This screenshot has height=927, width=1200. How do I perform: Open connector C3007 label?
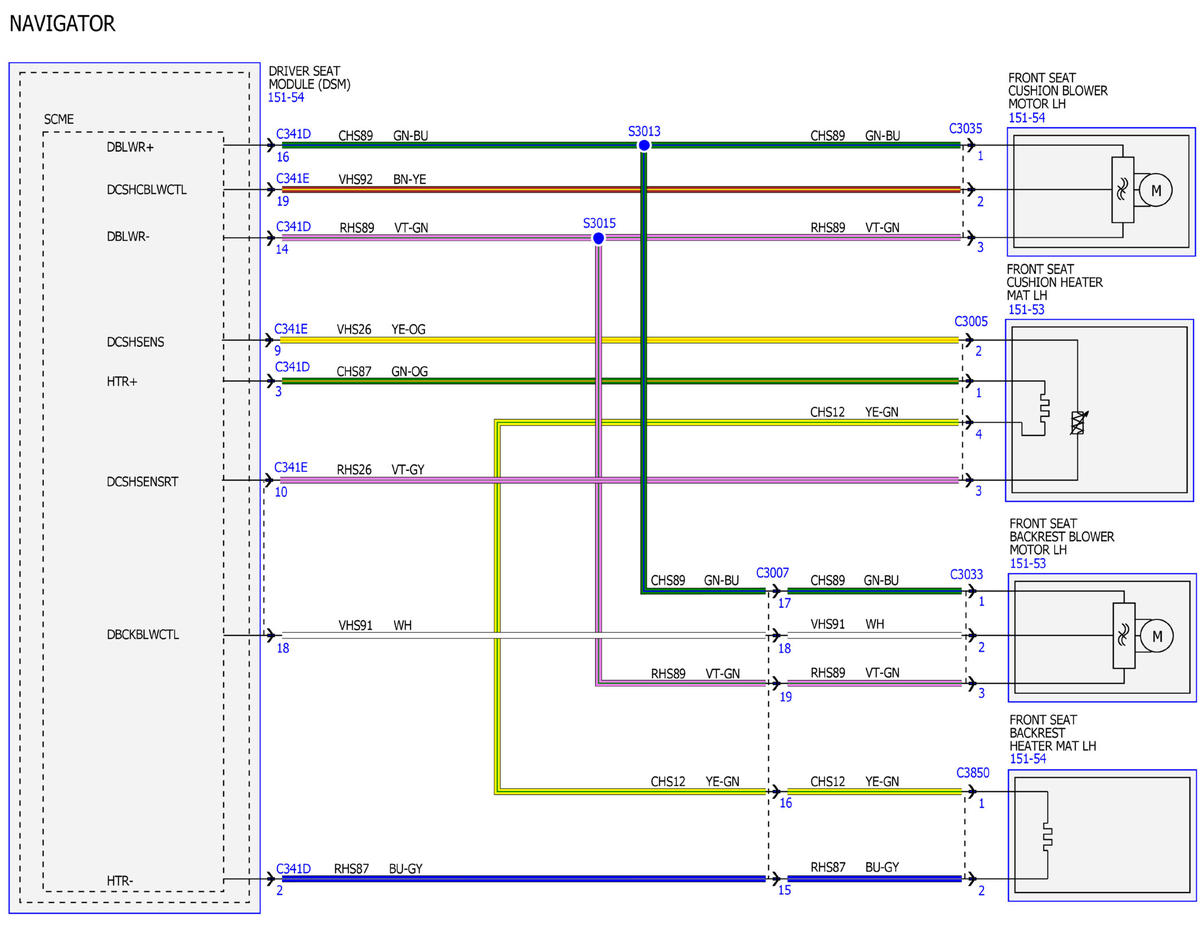click(x=773, y=574)
